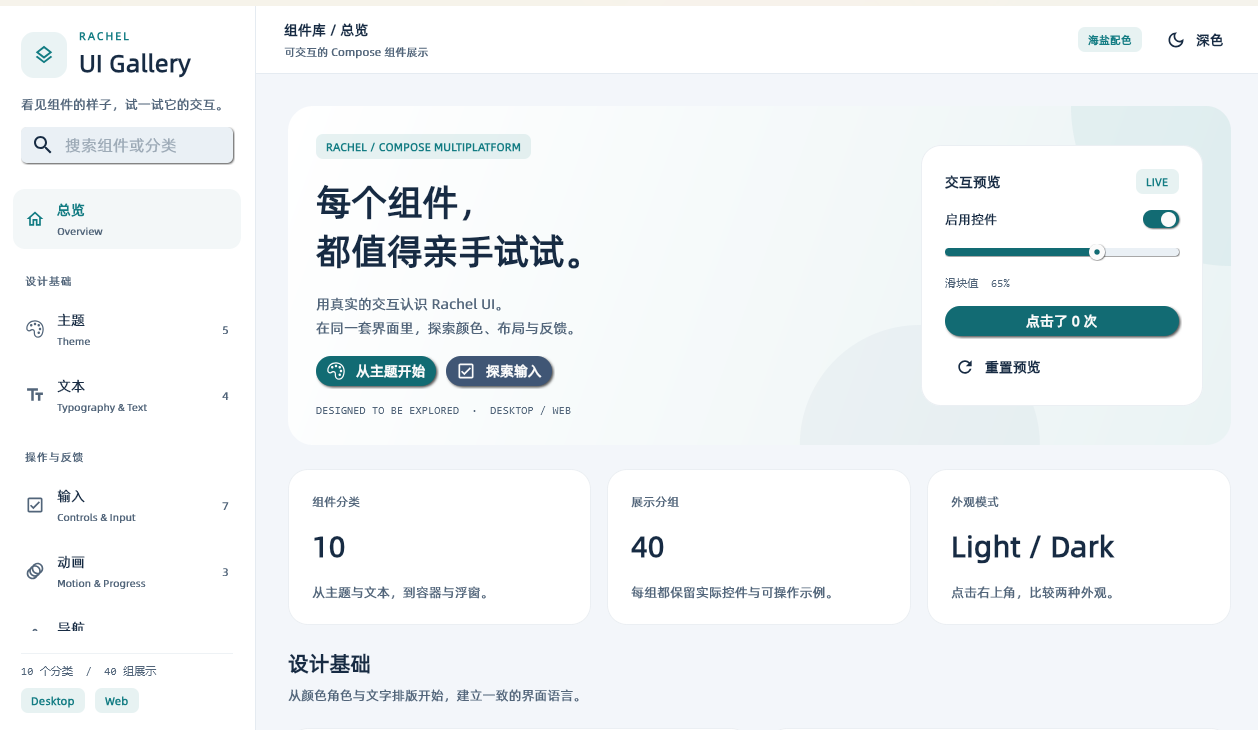Click the Web chip in sidebar footer
1258x730 pixels.
(117, 701)
